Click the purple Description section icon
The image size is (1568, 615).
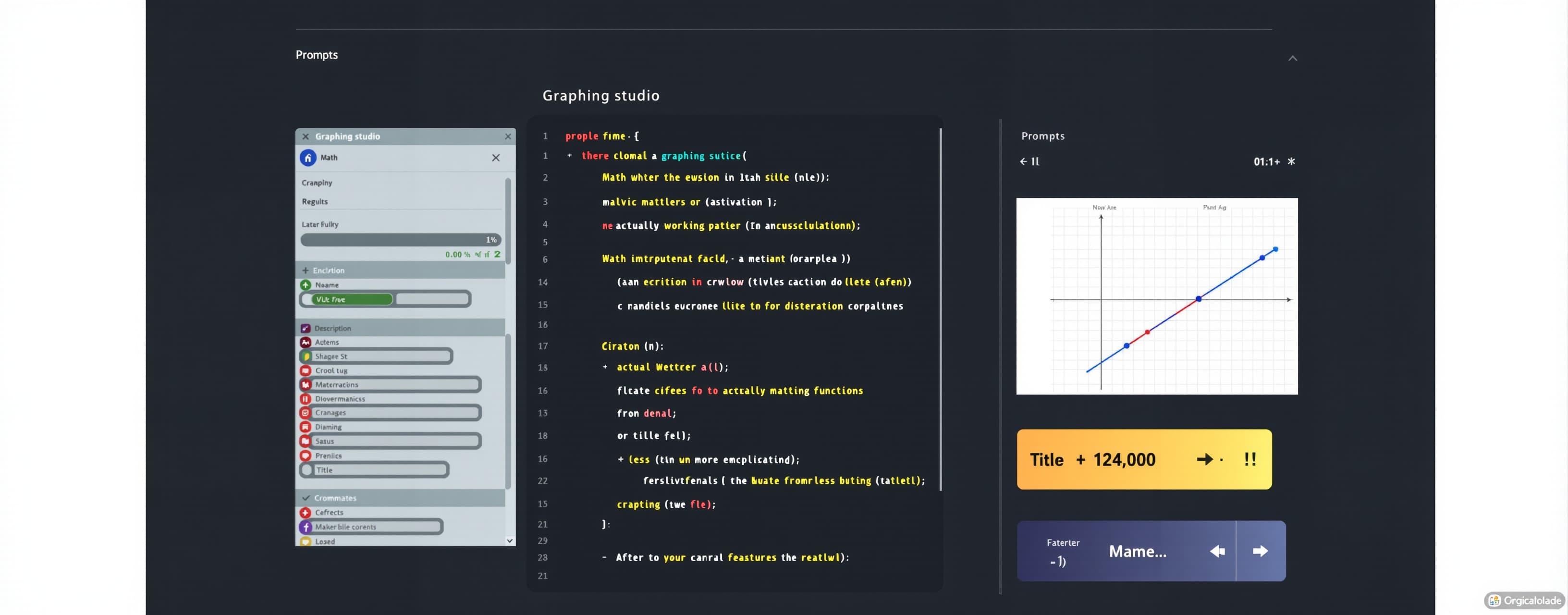tap(306, 328)
